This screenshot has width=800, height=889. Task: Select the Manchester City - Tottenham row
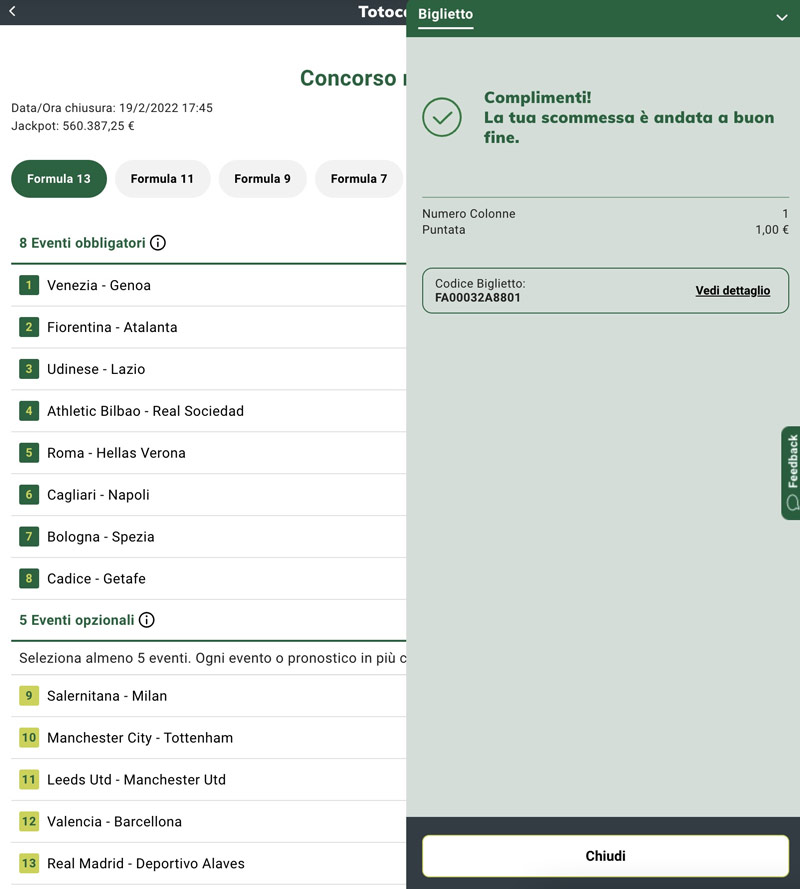140,738
